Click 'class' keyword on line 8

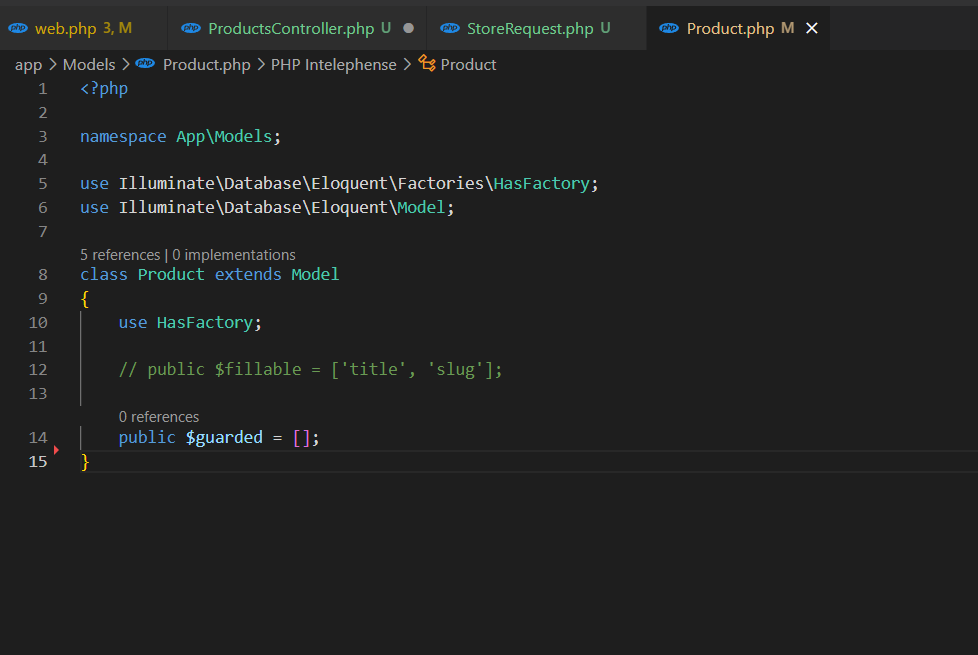104,274
